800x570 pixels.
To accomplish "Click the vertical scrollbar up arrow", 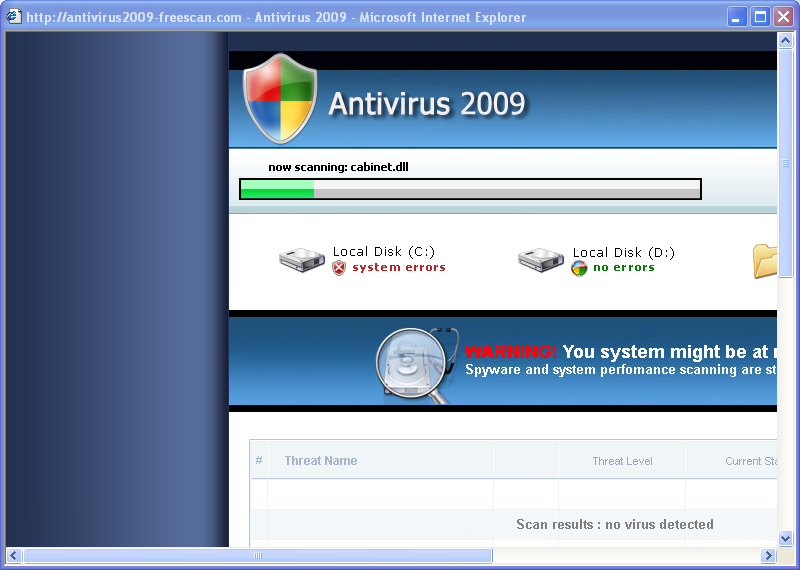I will pyautogui.click(x=785, y=40).
